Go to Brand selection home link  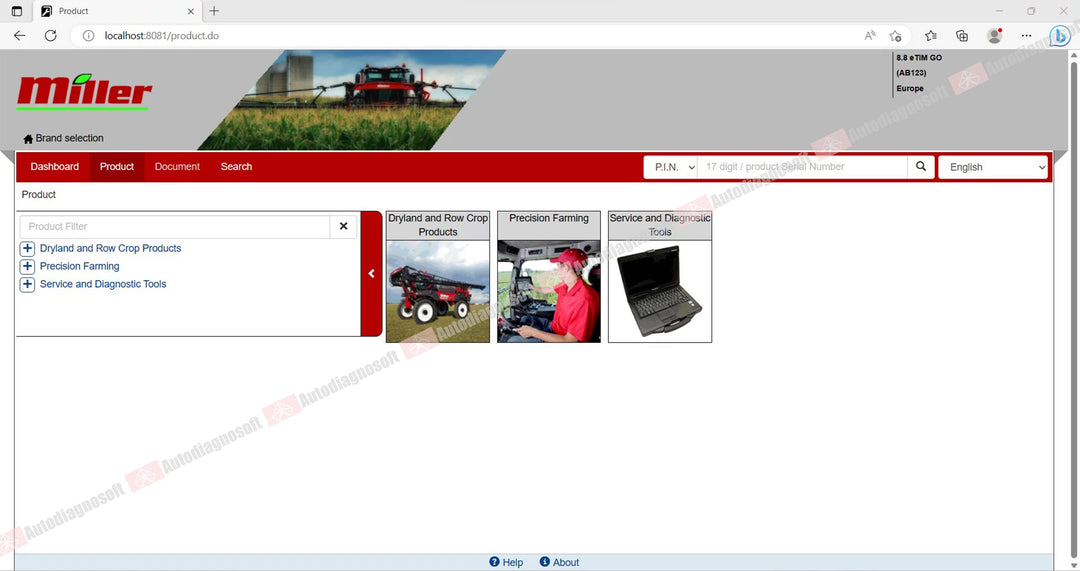click(x=63, y=138)
